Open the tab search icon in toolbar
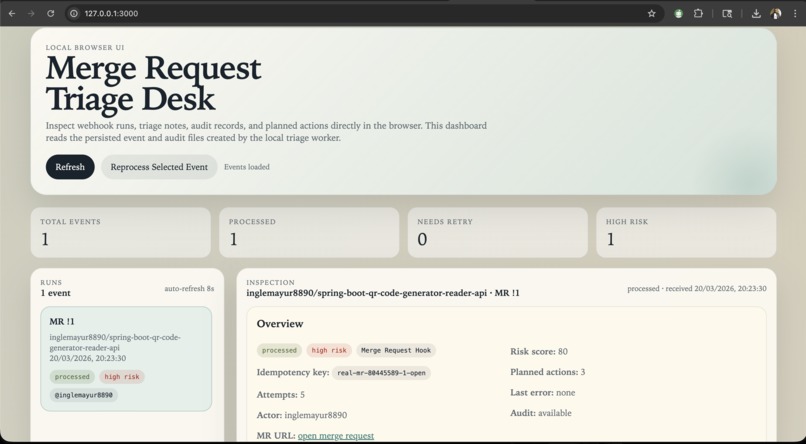This screenshot has height=444, width=806. pyautogui.click(x=727, y=13)
